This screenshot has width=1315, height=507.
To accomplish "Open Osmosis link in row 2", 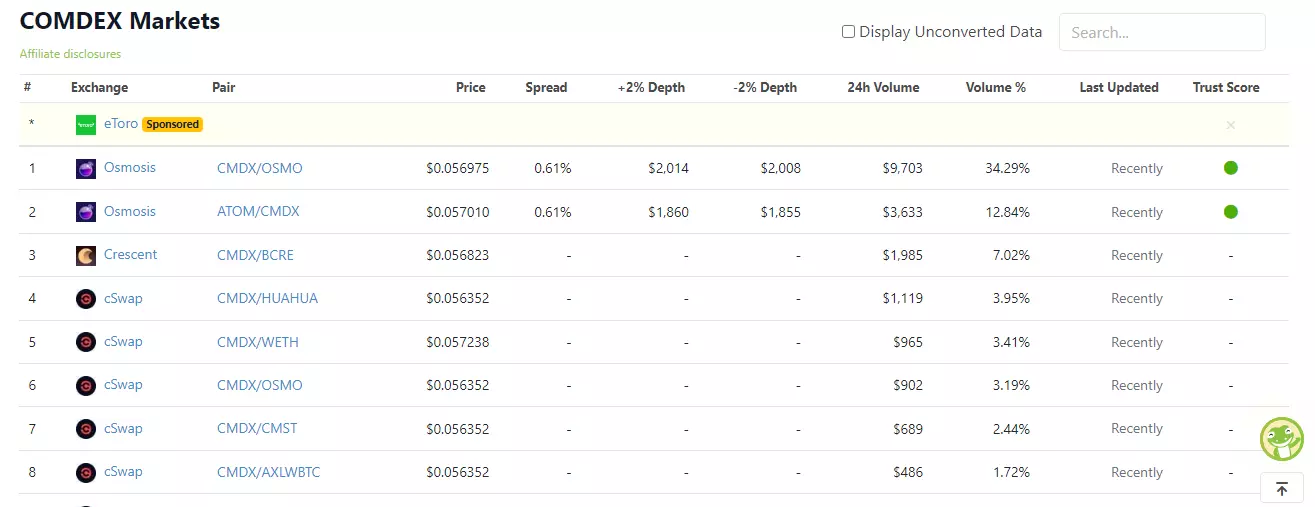I will 130,211.
